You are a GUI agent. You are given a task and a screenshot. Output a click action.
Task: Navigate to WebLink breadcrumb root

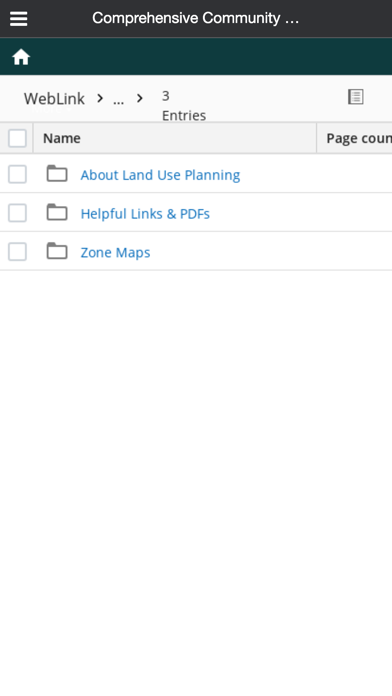54,99
